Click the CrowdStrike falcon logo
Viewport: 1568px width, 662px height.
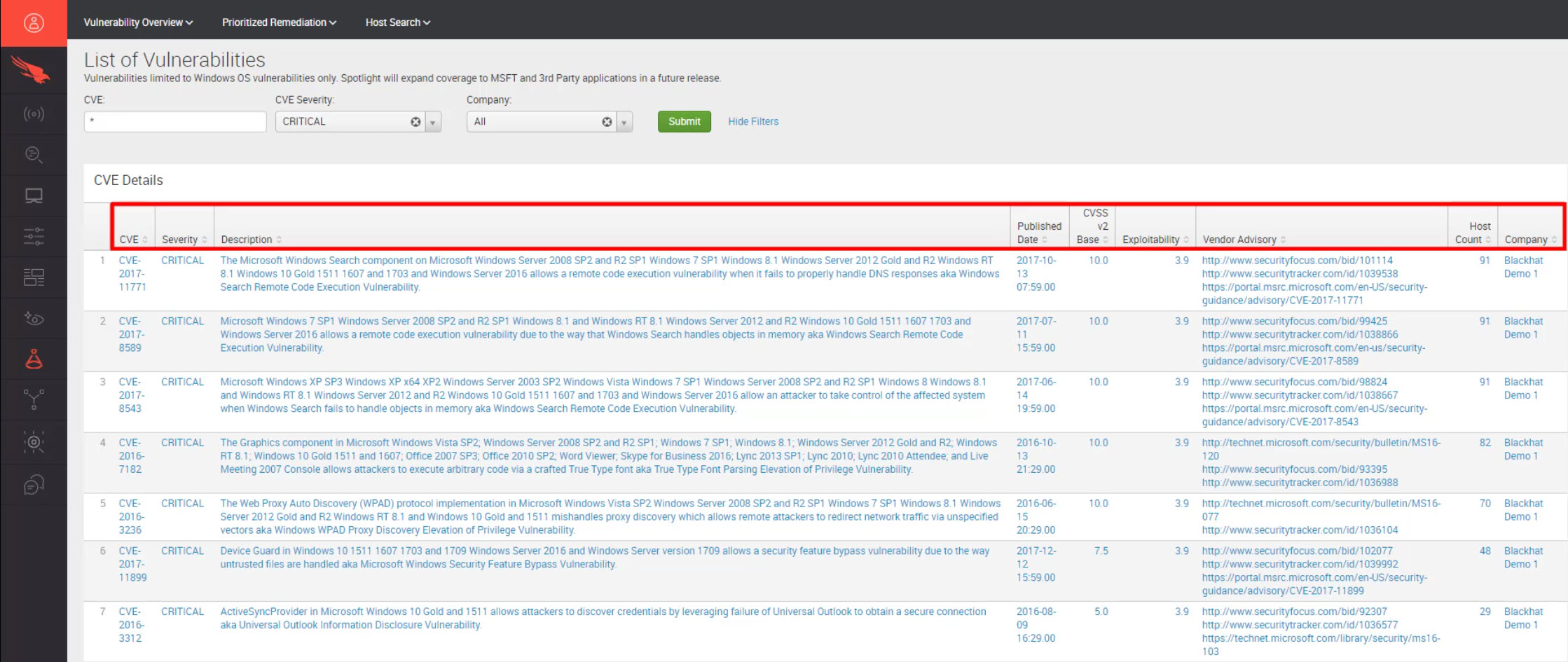tap(31, 69)
